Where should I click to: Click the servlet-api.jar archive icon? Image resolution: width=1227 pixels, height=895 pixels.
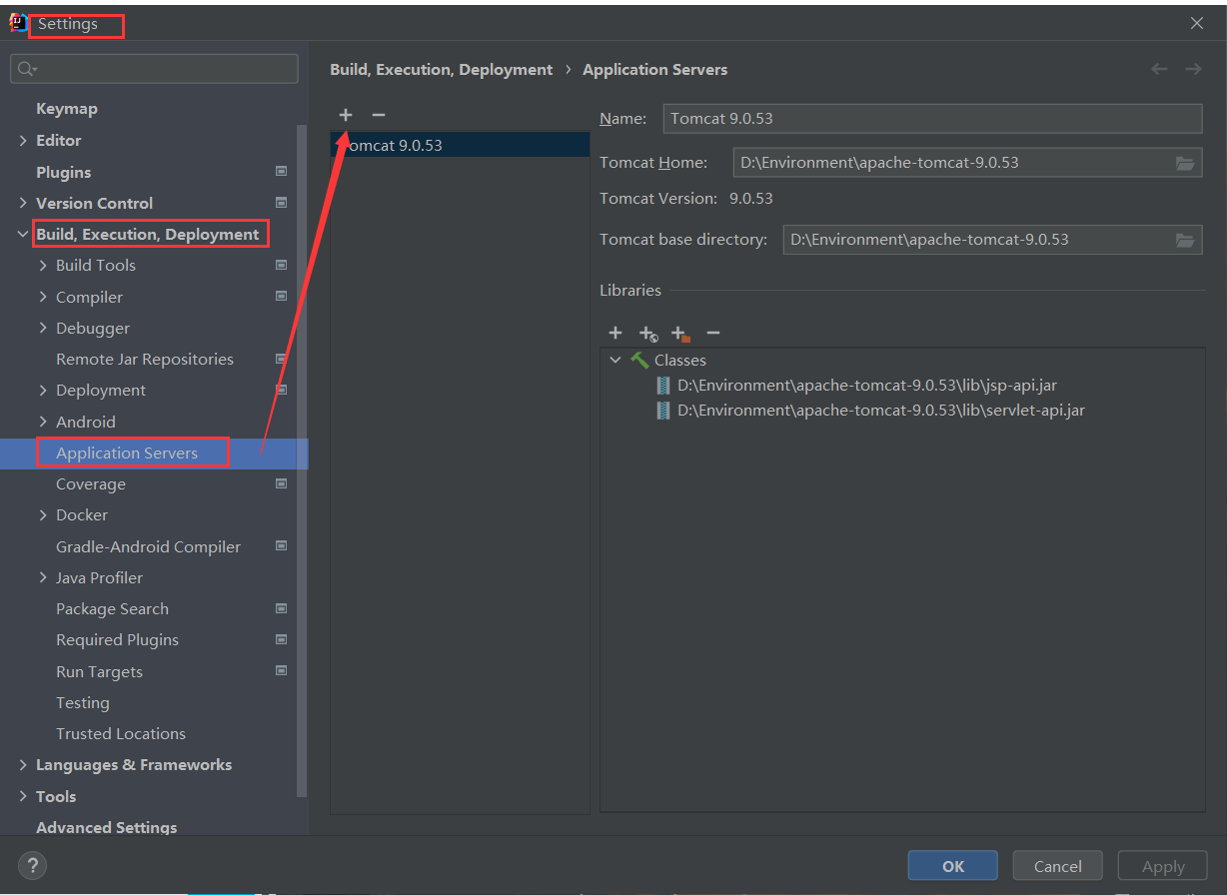(663, 410)
